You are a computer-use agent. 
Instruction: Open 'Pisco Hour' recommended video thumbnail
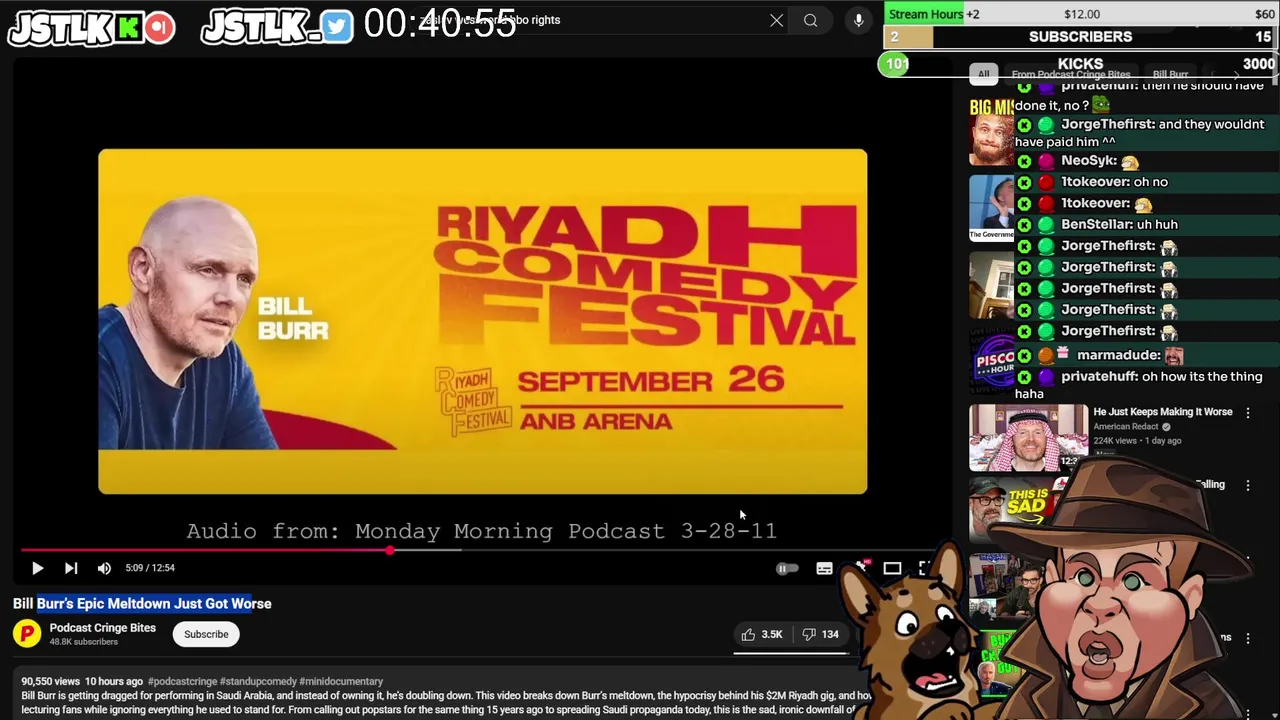point(991,362)
